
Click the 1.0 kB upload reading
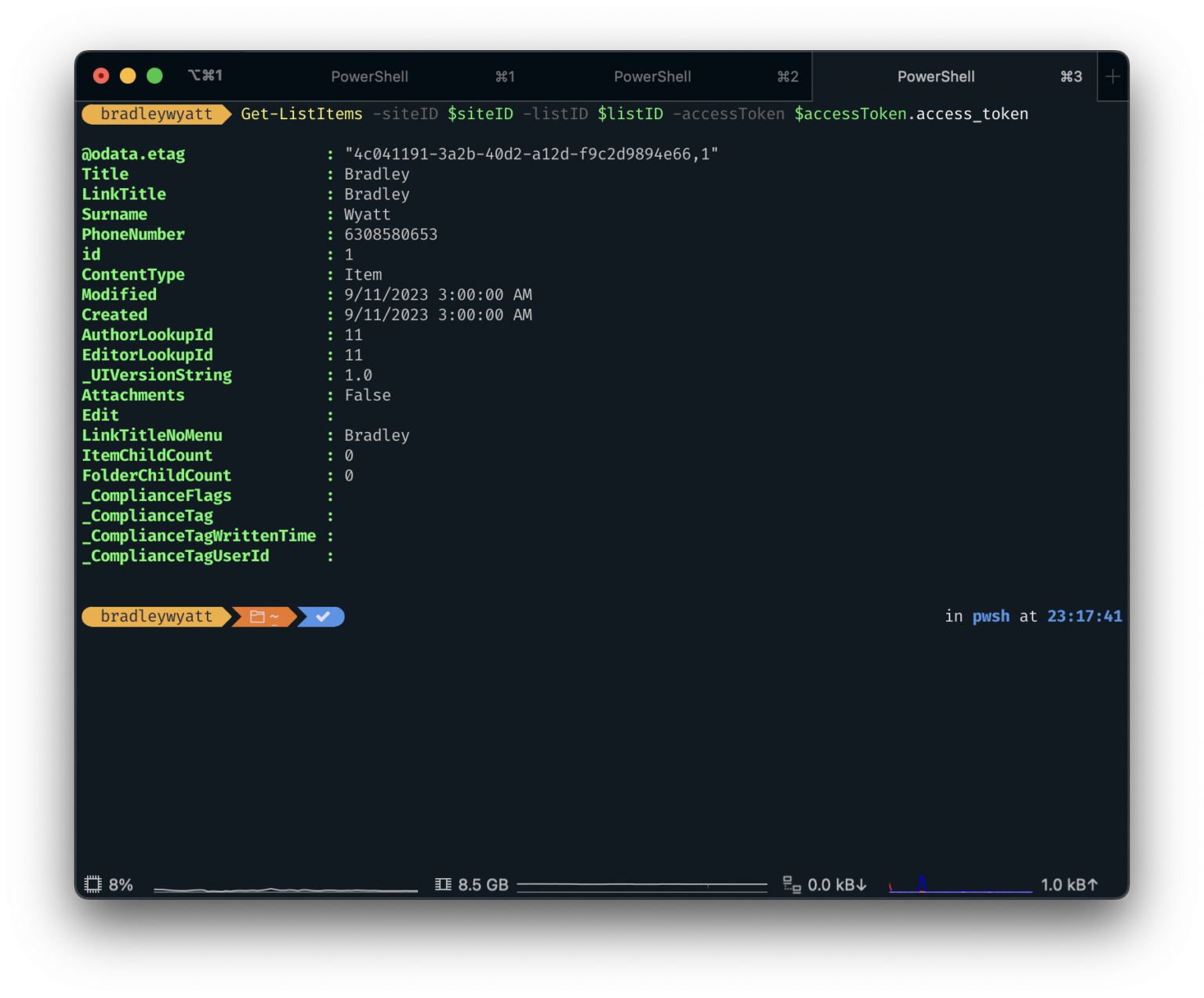[x=1069, y=885]
